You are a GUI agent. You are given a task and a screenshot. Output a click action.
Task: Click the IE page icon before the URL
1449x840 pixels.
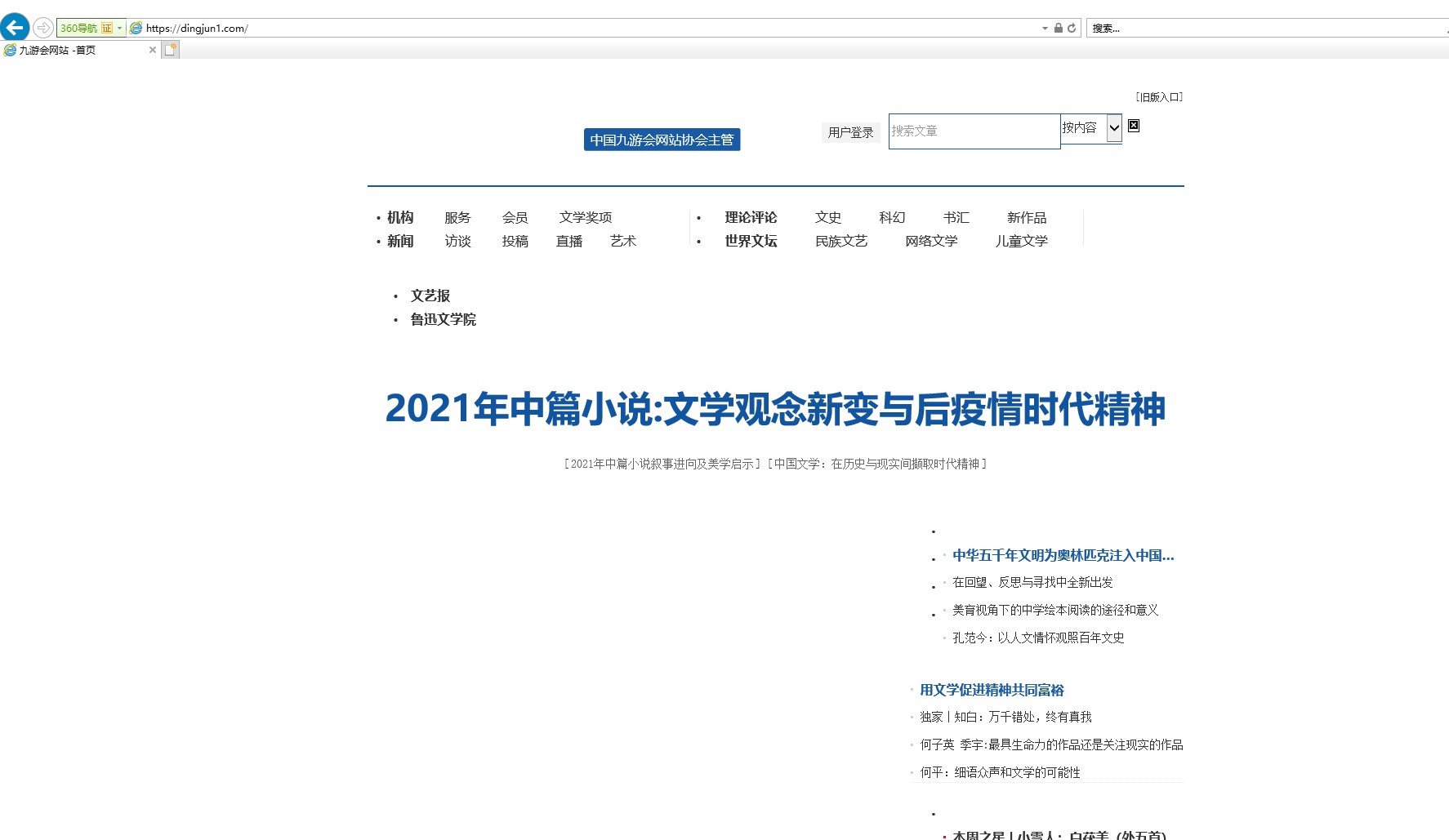(x=136, y=28)
